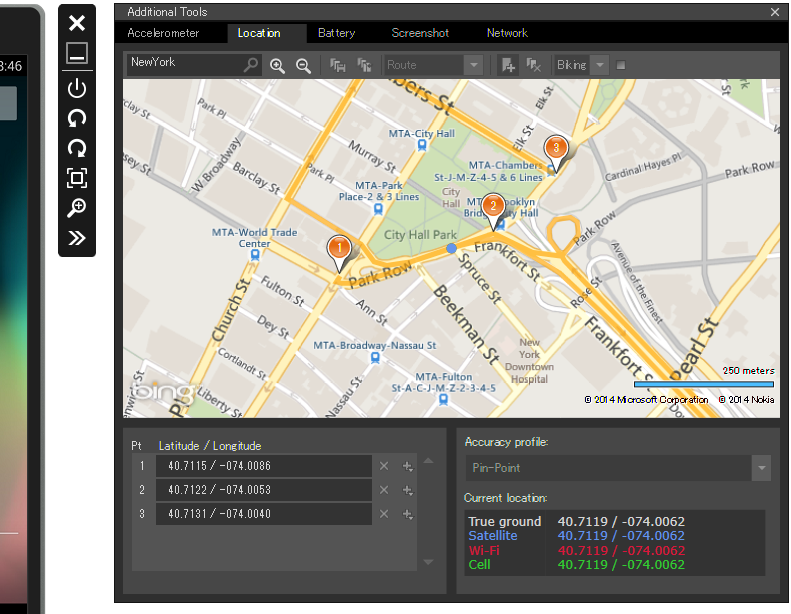
Task: Switch to the Accelerometer tab
Action: tap(163, 33)
